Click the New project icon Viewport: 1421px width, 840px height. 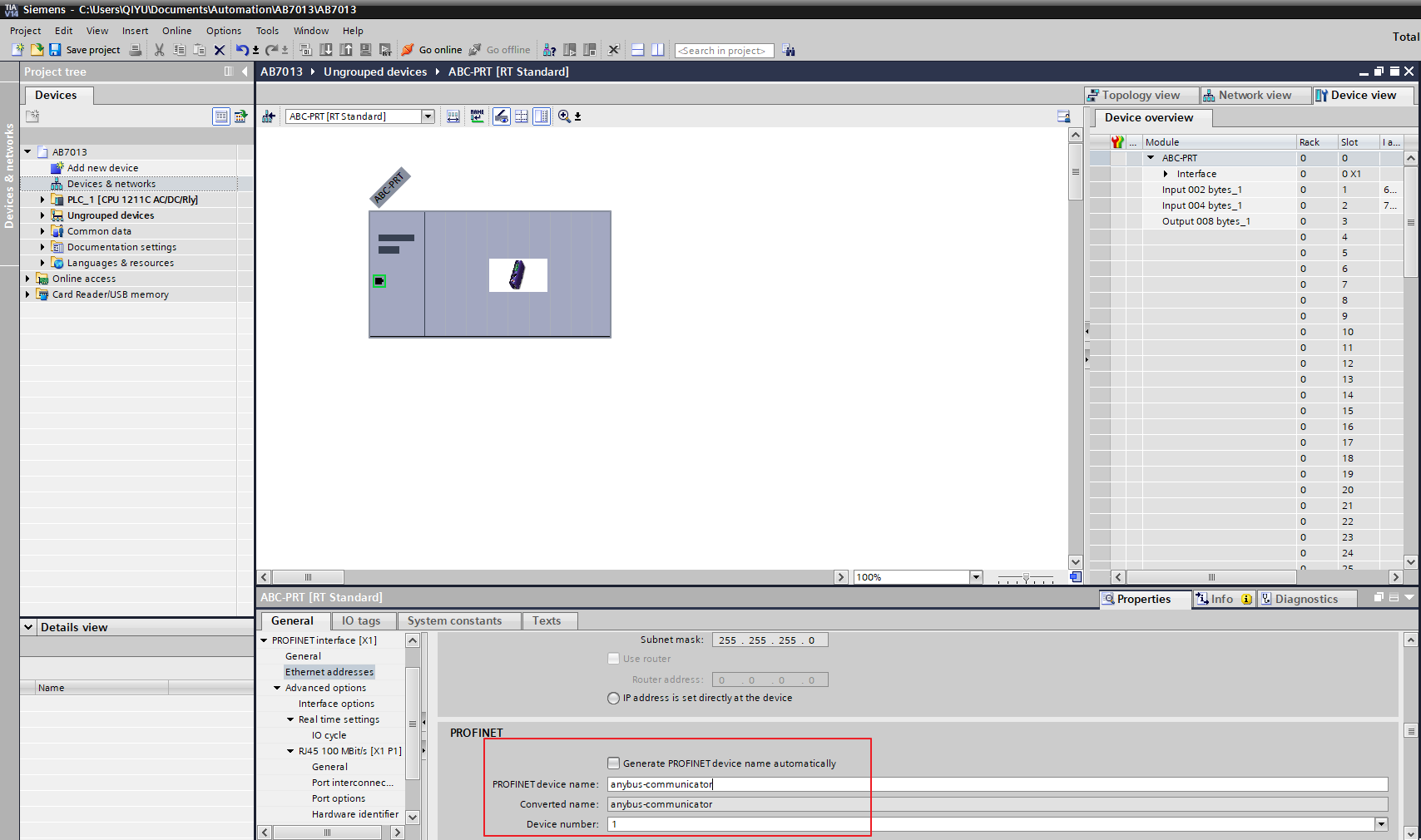pyautogui.click(x=17, y=50)
